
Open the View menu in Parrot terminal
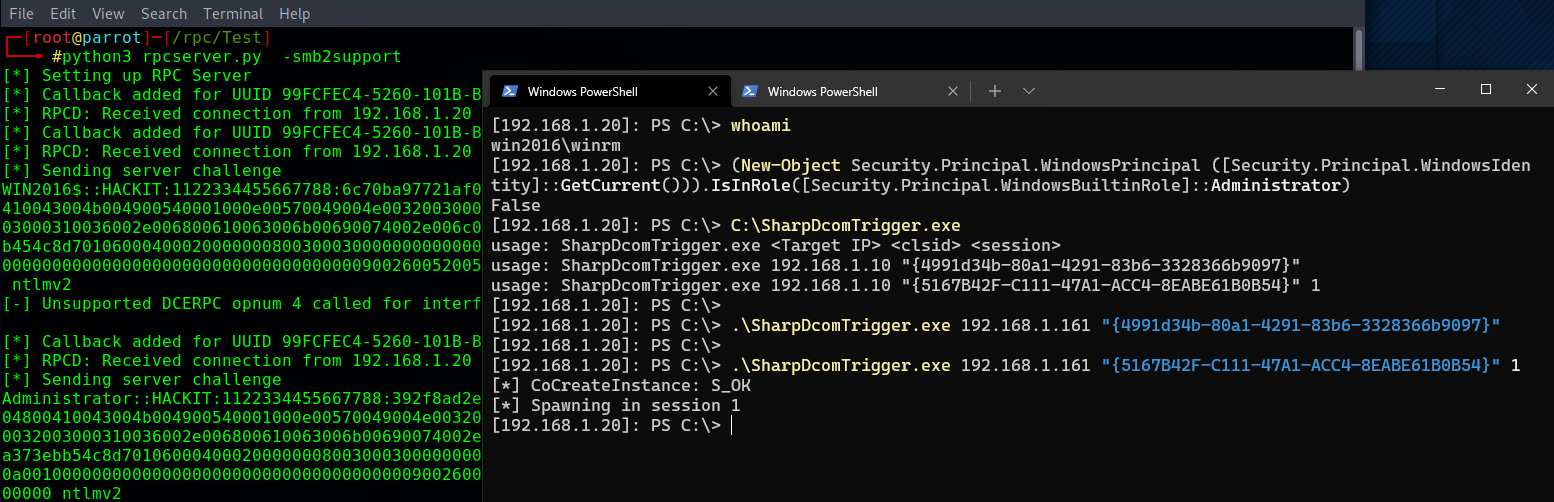[x=108, y=14]
